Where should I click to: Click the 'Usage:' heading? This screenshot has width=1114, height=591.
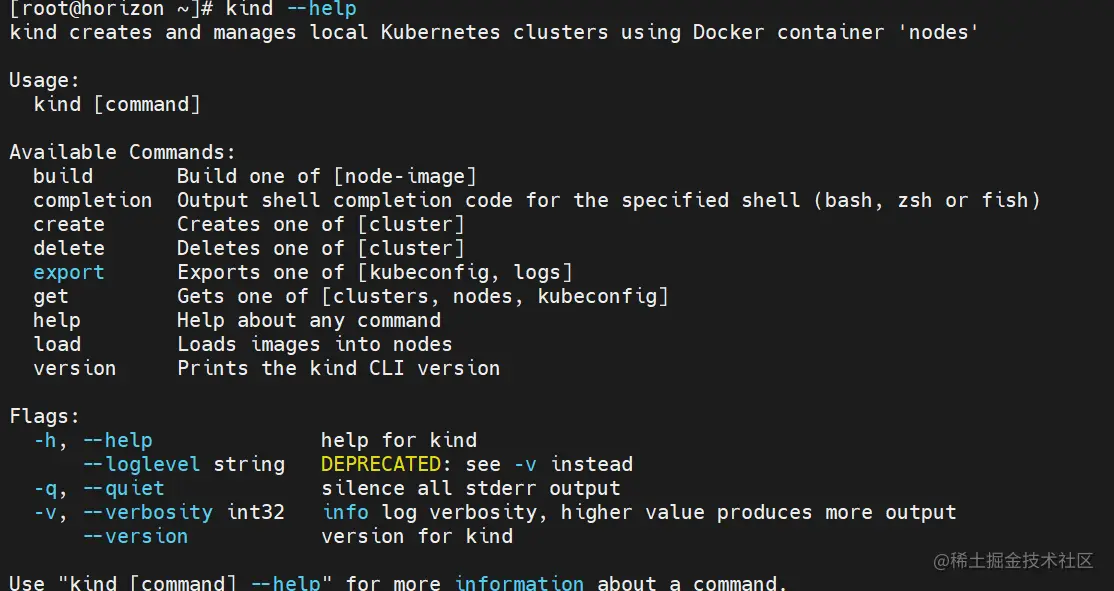point(45,80)
